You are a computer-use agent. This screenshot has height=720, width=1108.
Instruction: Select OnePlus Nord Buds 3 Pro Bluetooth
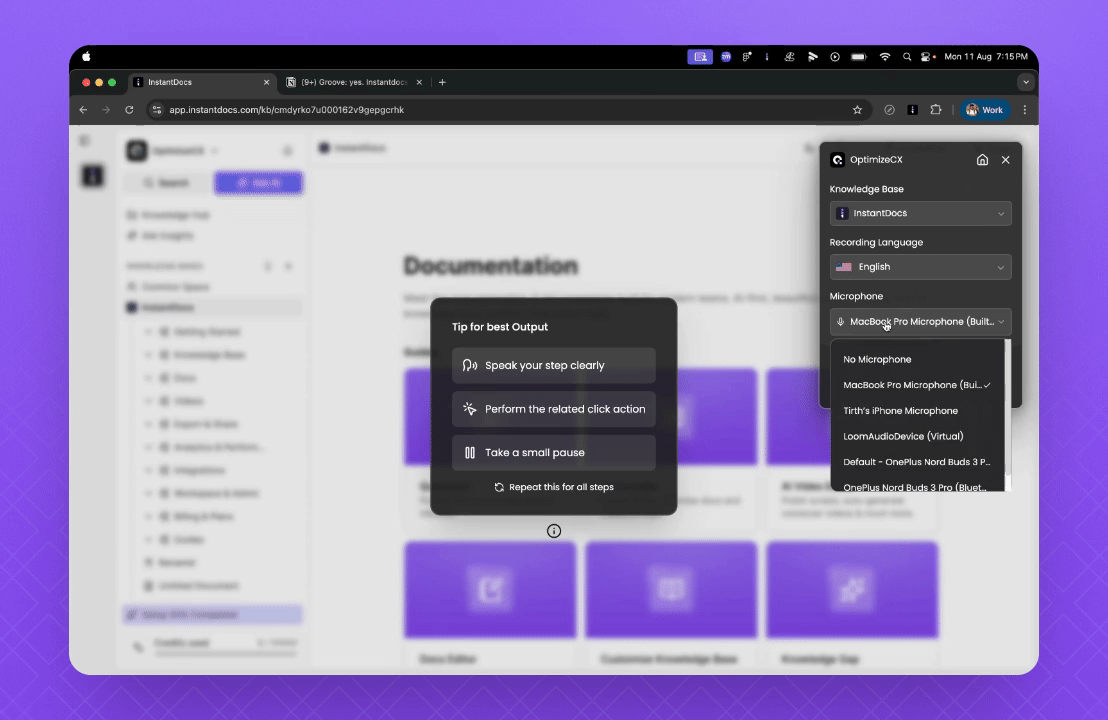coord(917,486)
